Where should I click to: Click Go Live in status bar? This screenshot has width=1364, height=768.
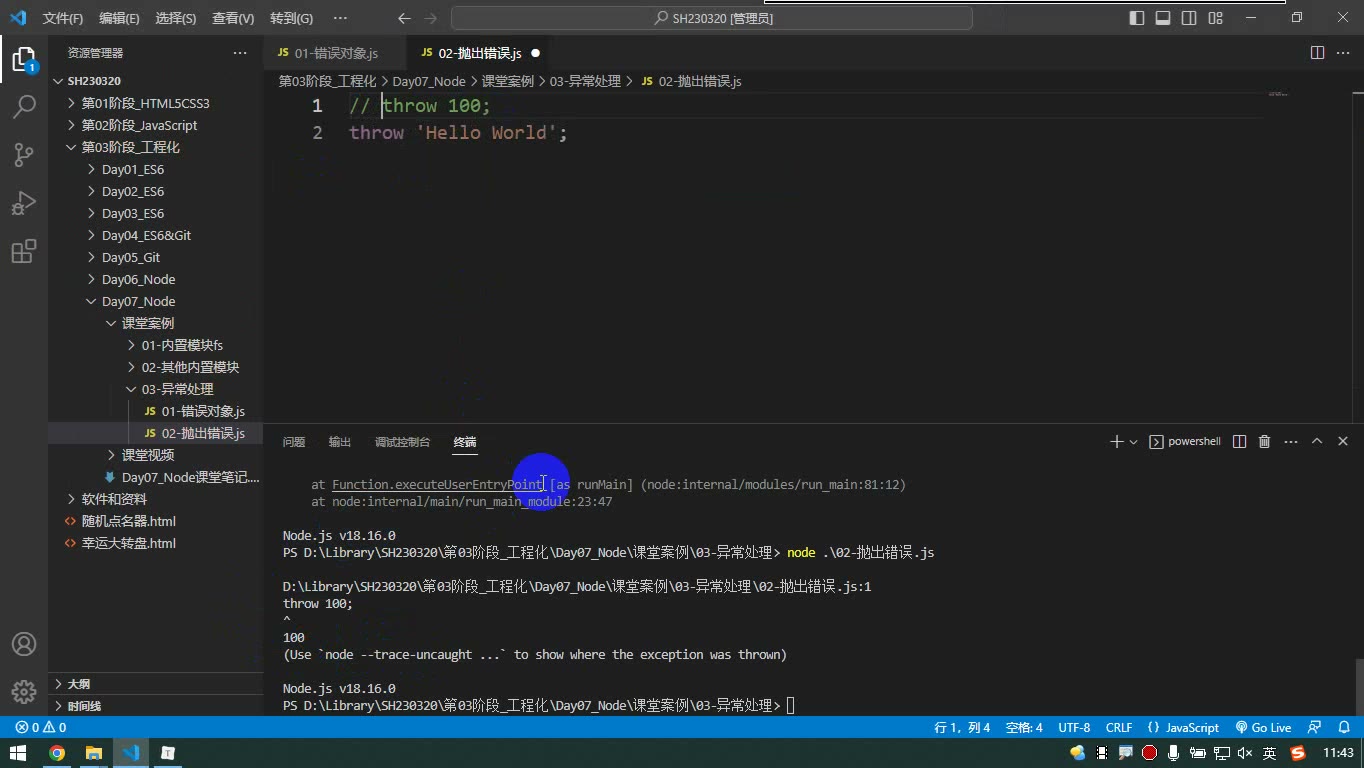1263,728
